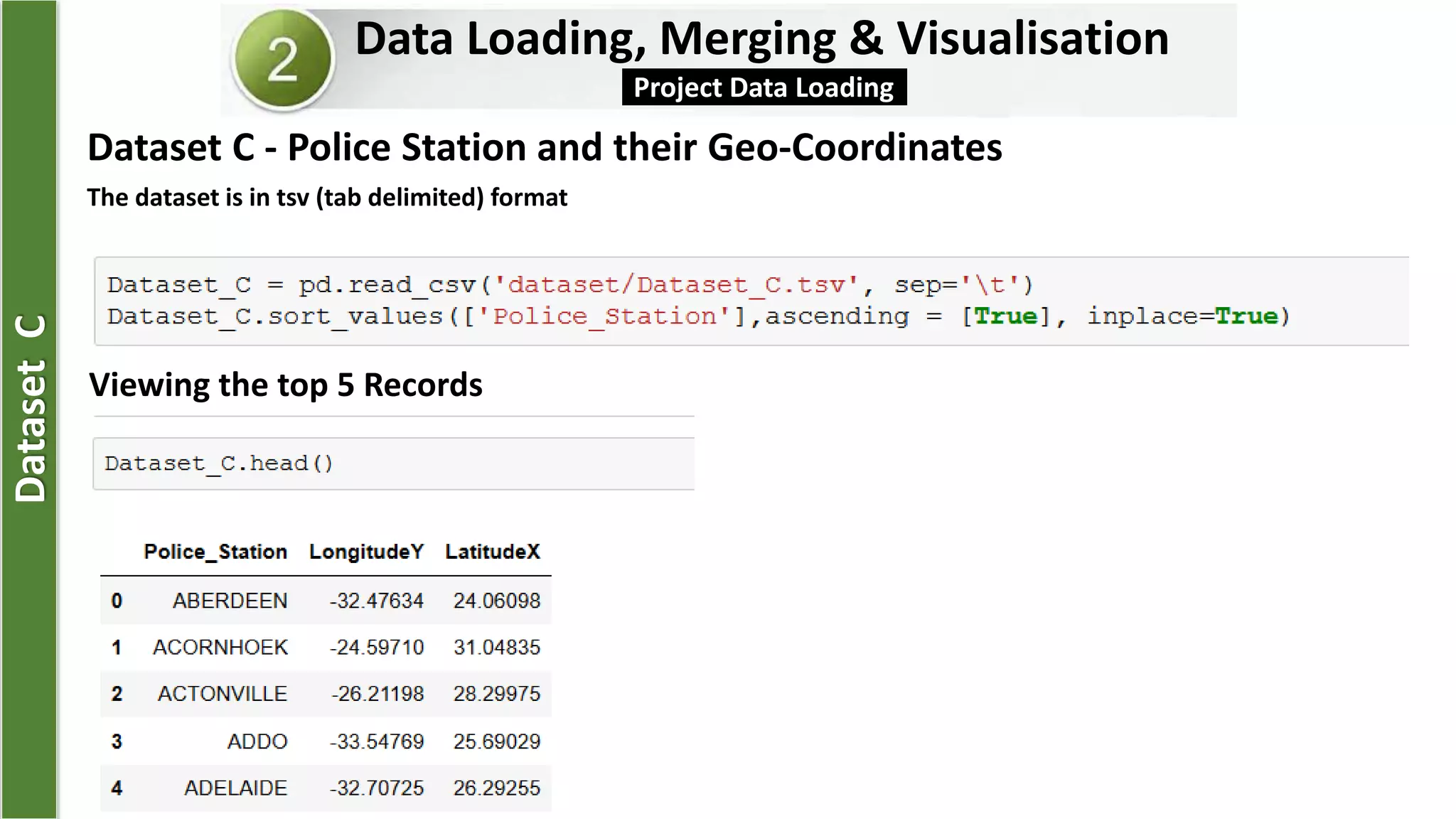
Task: Click row index 3 in the table
Action: coord(117,742)
